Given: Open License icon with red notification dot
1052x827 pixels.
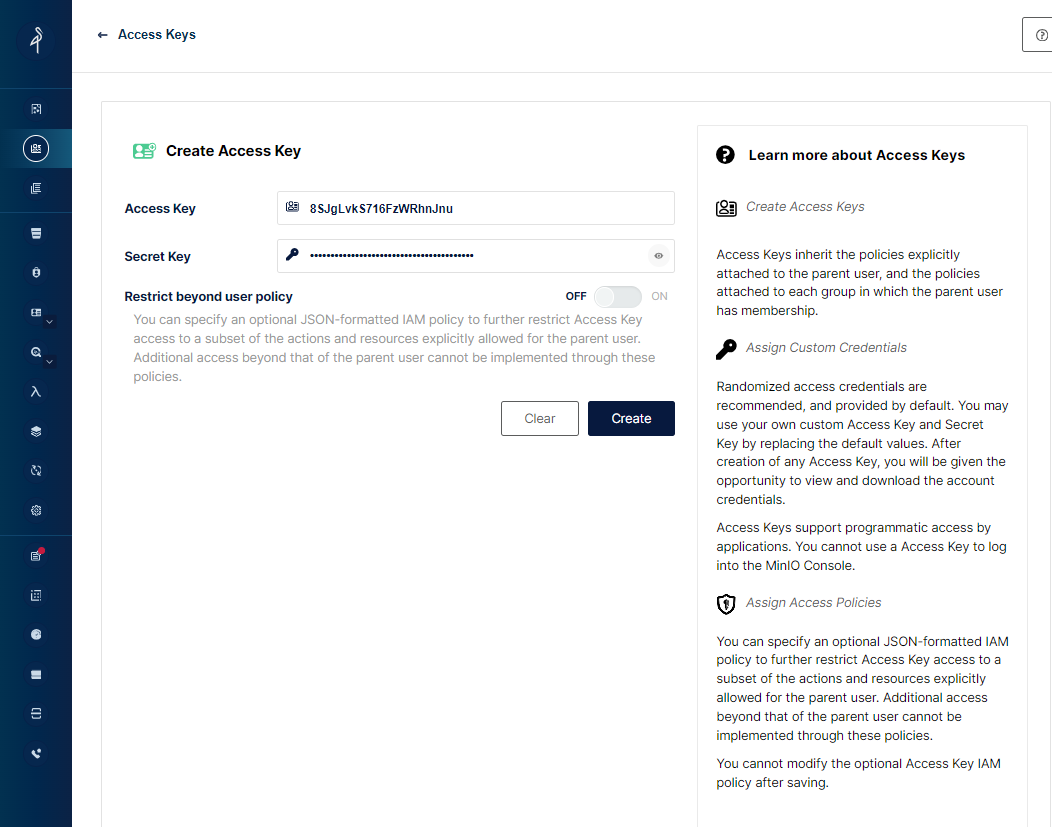Looking at the screenshot, I should click(36, 555).
